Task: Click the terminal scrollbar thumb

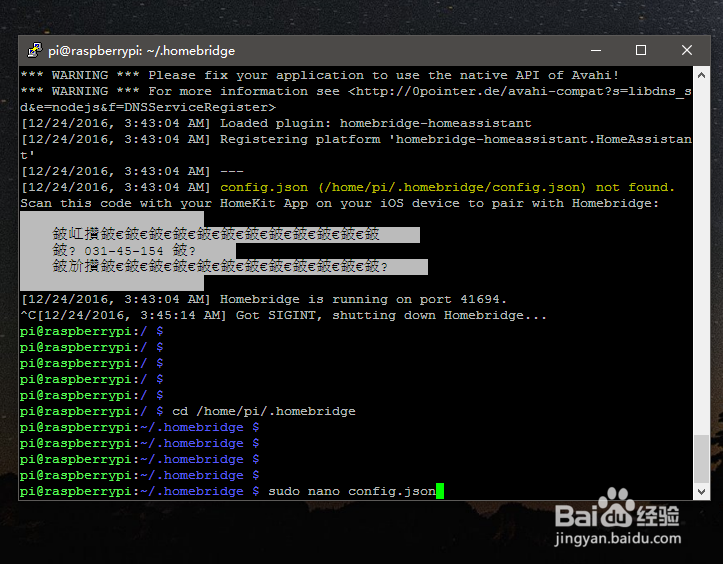Action: [x=701, y=459]
